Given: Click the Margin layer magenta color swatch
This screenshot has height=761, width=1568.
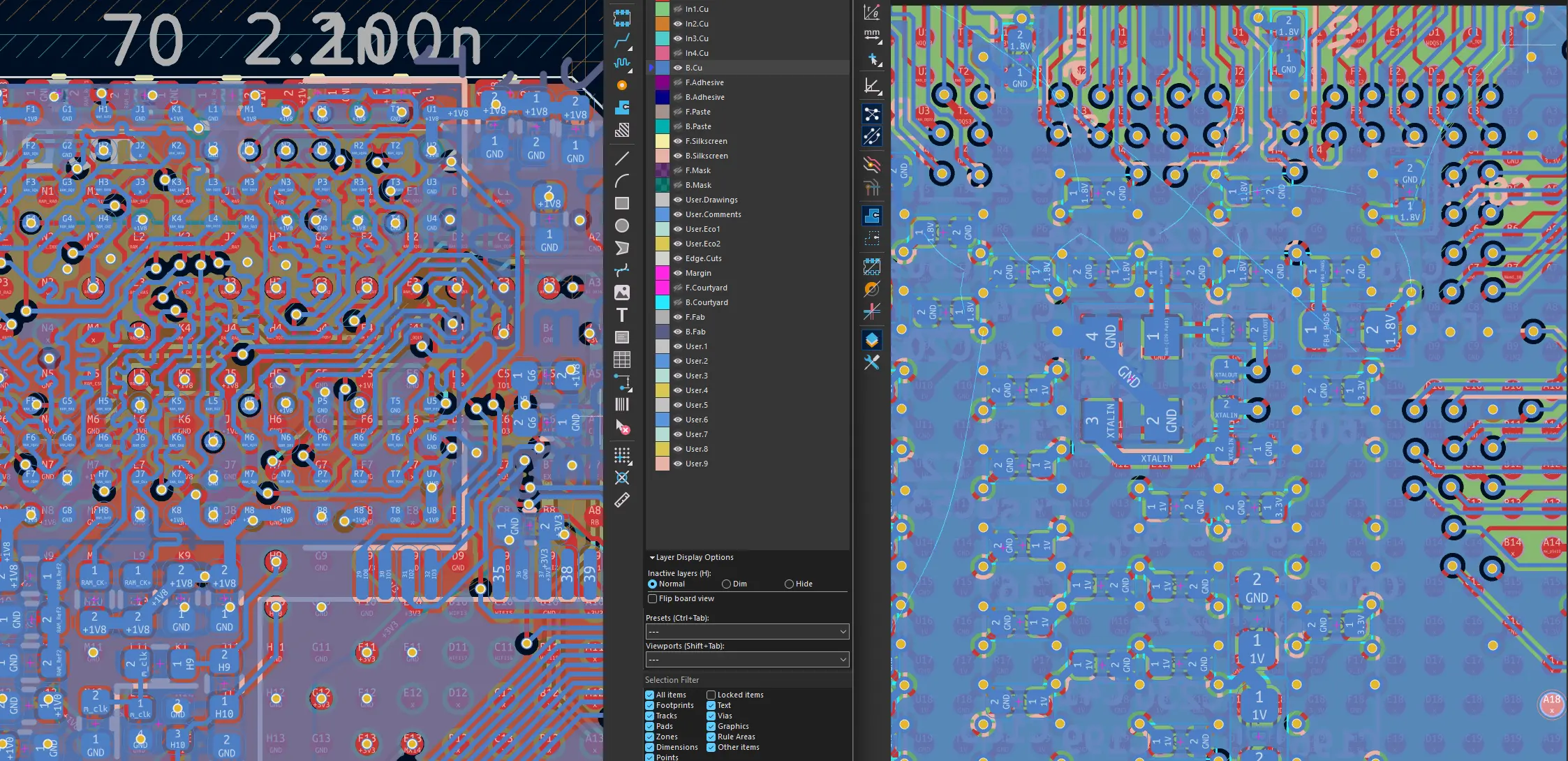Looking at the screenshot, I should pos(663,273).
